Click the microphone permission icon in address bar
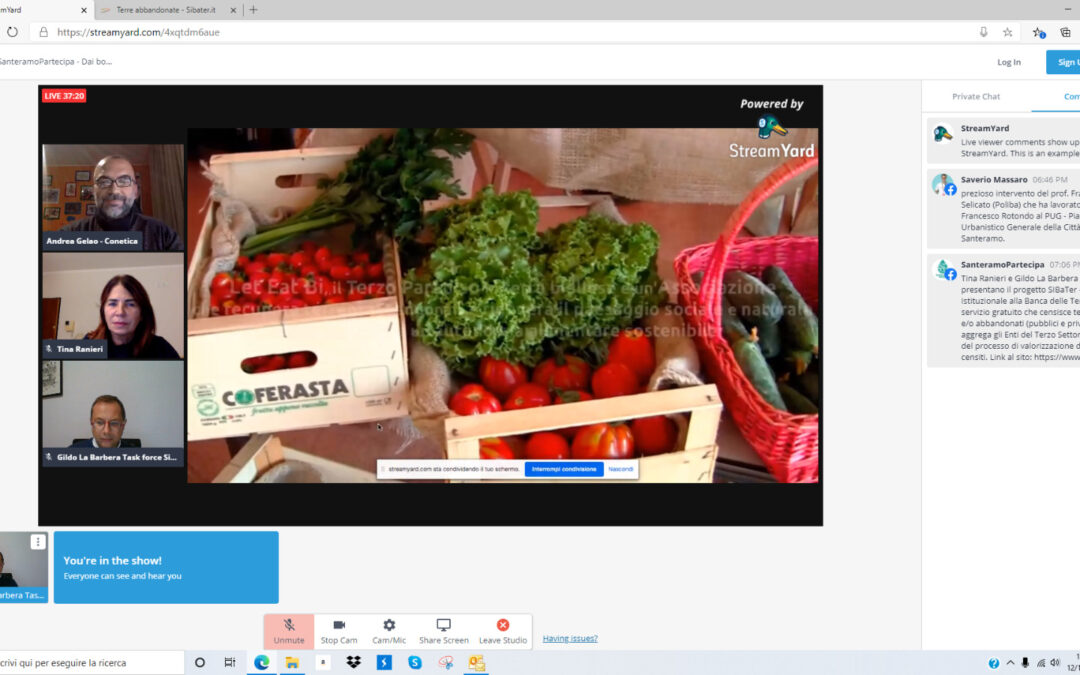The height and width of the screenshot is (675, 1080). 984,32
